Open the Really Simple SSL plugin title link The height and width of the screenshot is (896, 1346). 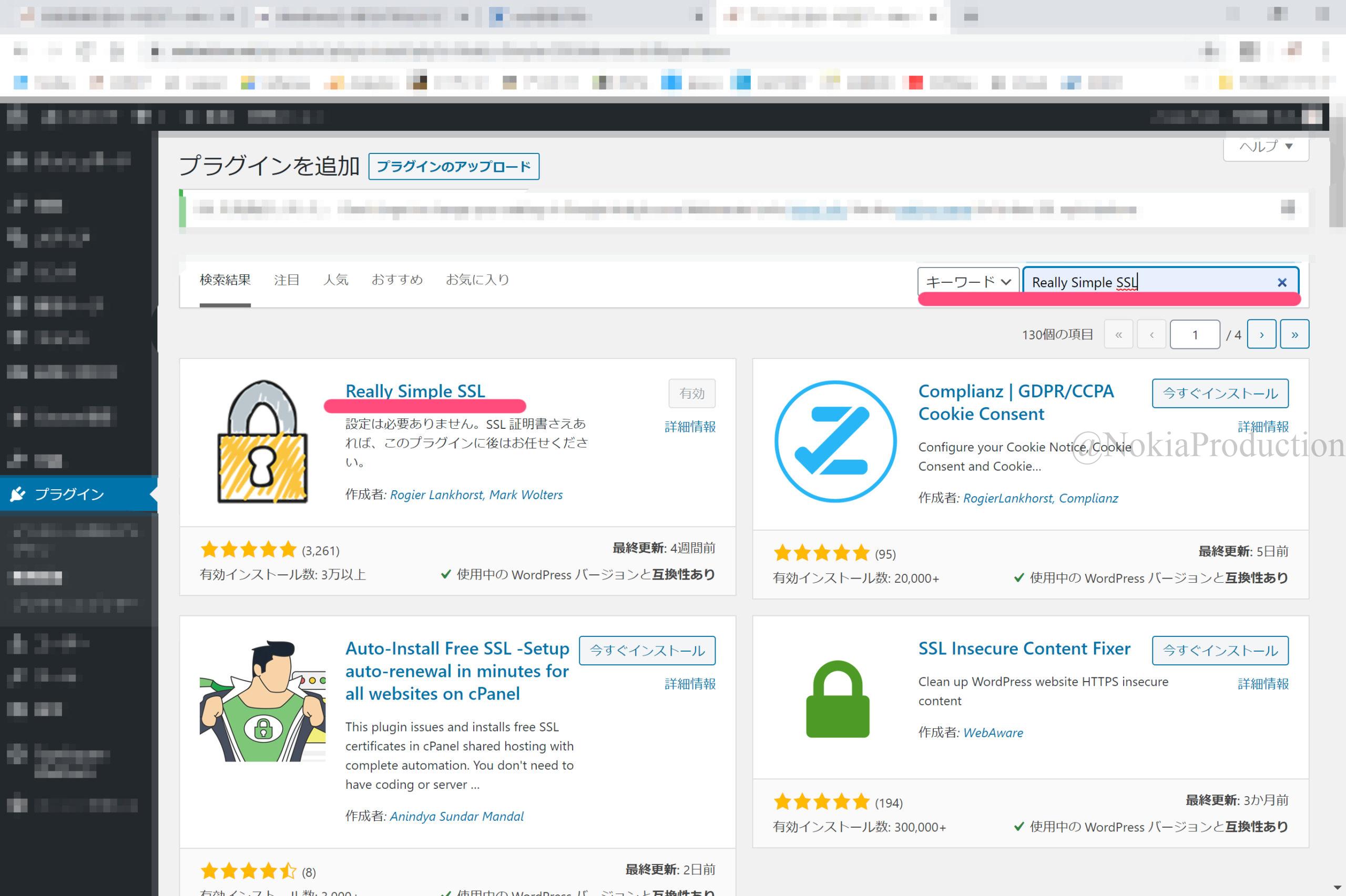coord(415,391)
